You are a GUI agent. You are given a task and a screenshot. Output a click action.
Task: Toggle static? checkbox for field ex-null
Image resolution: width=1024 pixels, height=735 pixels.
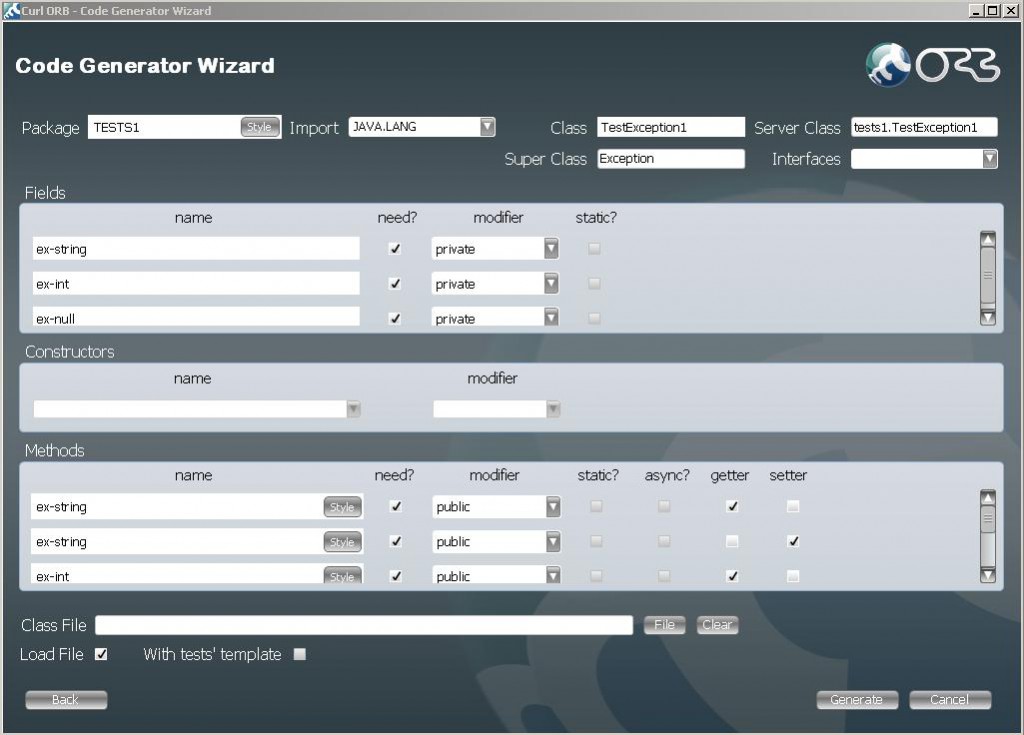pyautogui.click(x=594, y=318)
